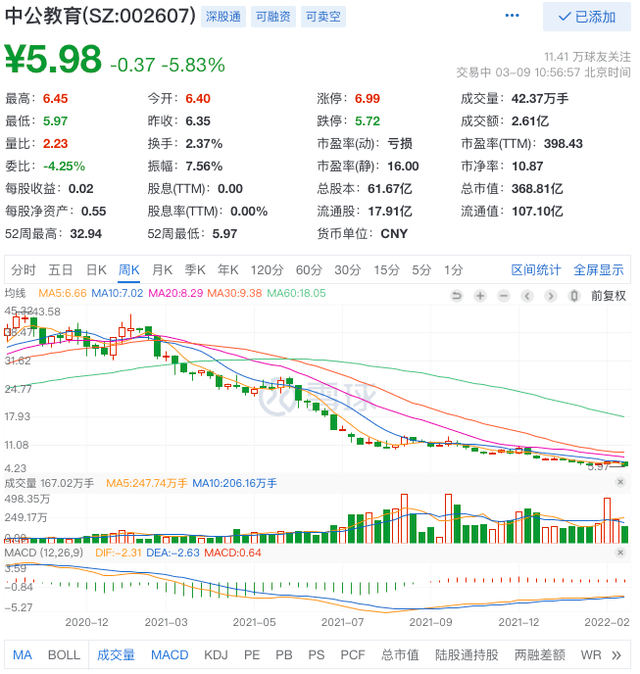Zoom out chart with minus icon
The image size is (640, 674).
point(504,296)
